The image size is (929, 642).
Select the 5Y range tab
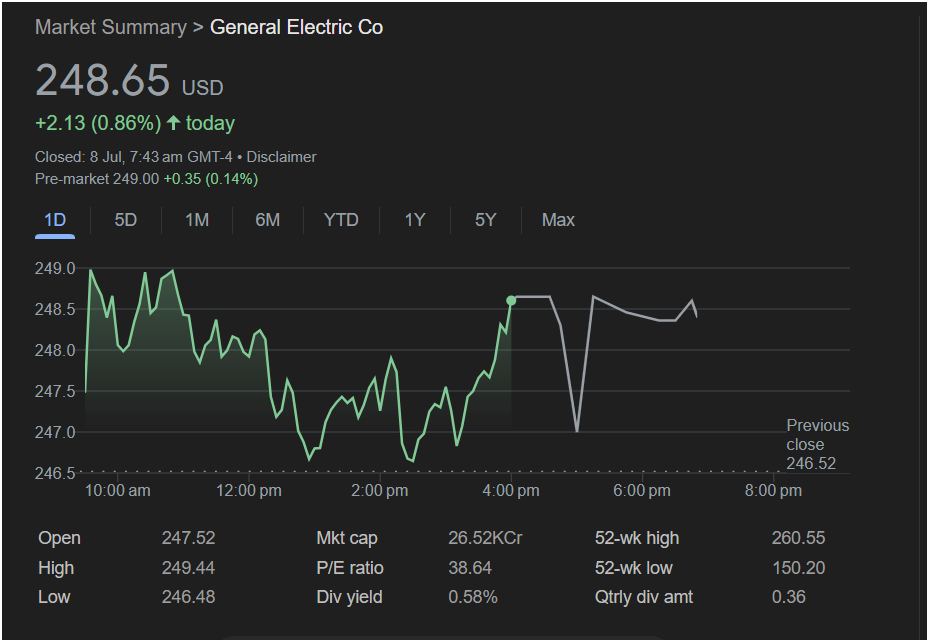tap(485, 220)
